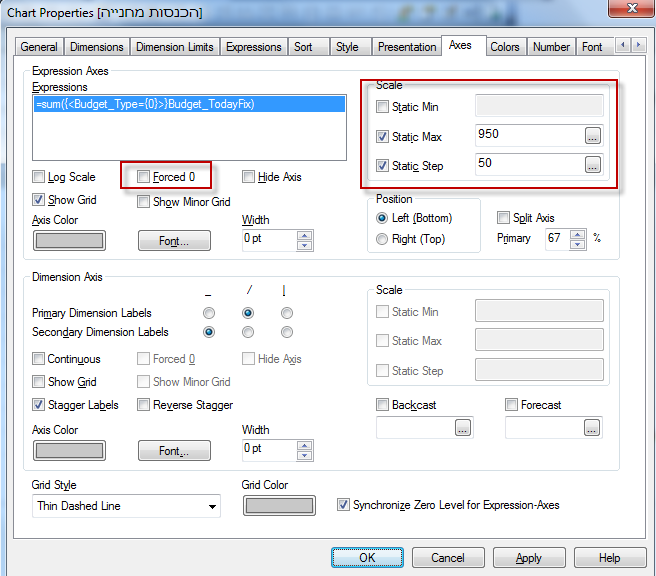Open Colors tab
The height and width of the screenshot is (576, 656).
[505, 47]
